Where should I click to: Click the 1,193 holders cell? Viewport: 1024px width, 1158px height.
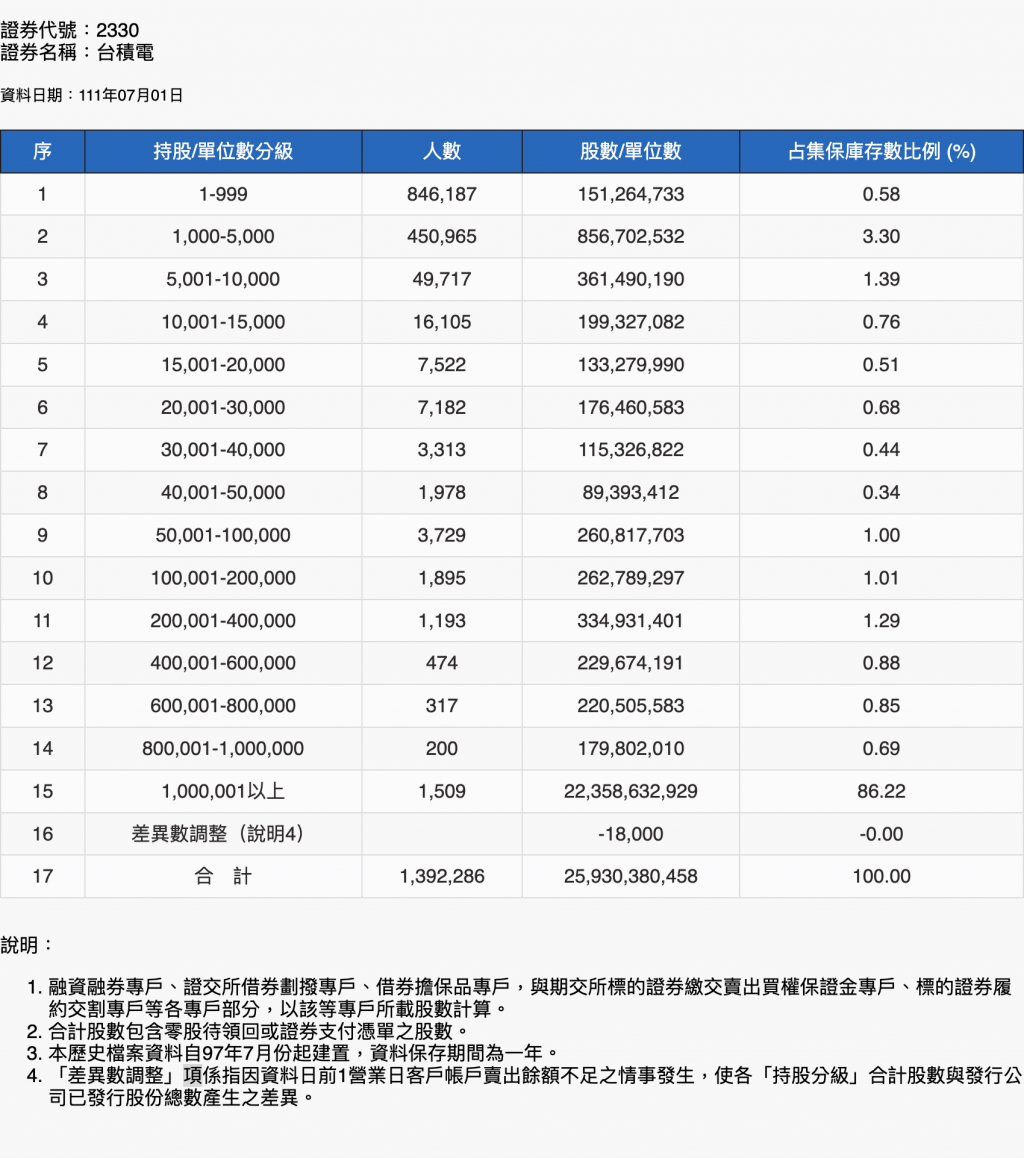point(441,621)
